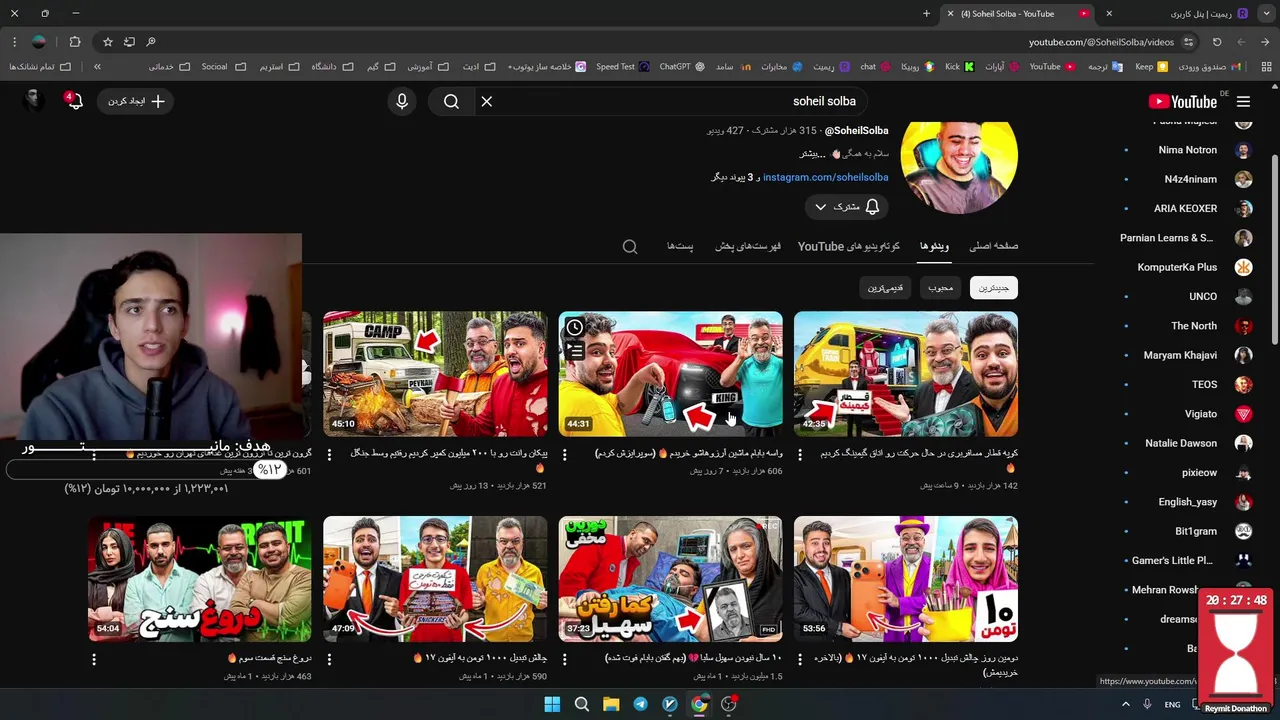Open the 53:56 '۱۰ تومن' video thumbnail
The width and height of the screenshot is (1280, 720).
(906, 579)
